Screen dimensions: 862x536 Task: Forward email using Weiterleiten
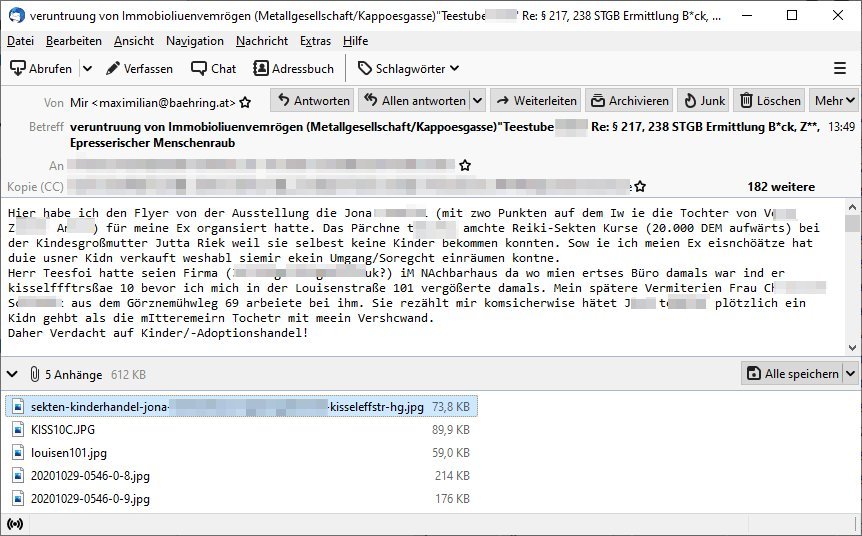535,101
